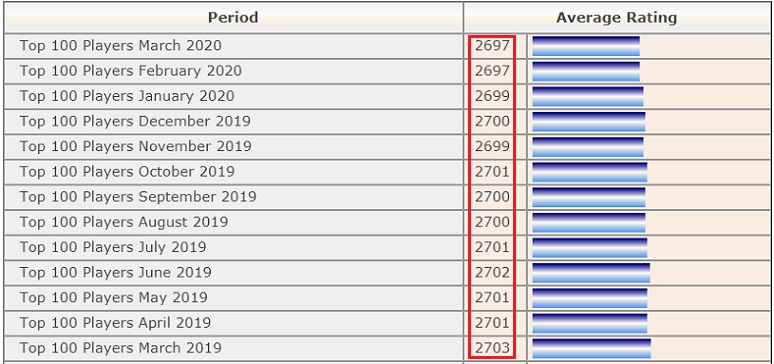Click Top 100 Players March 2019
774x364 pixels.
121,348
